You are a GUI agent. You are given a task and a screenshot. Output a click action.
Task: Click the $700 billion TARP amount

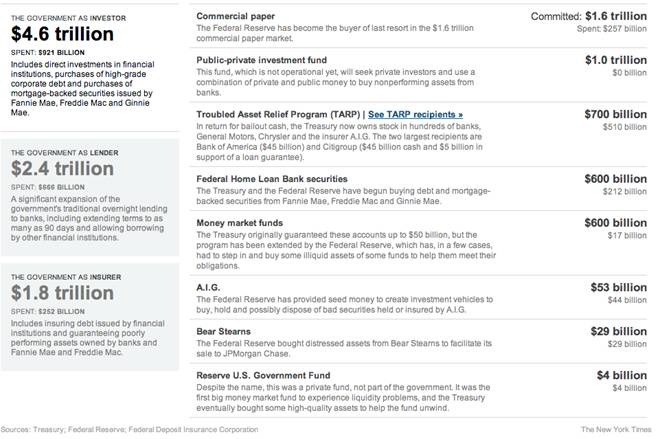pos(617,115)
